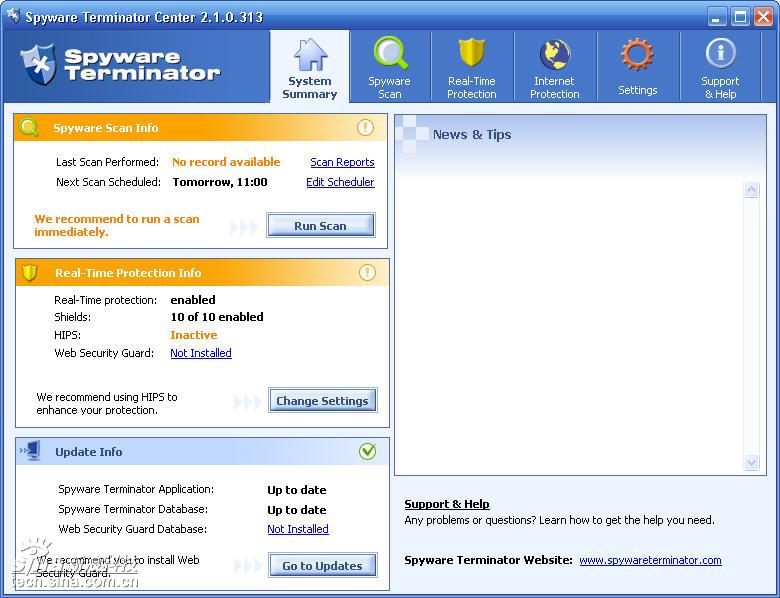The image size is (780, 598).
Task: Click the title bar application icon
Action: [13, 16]
